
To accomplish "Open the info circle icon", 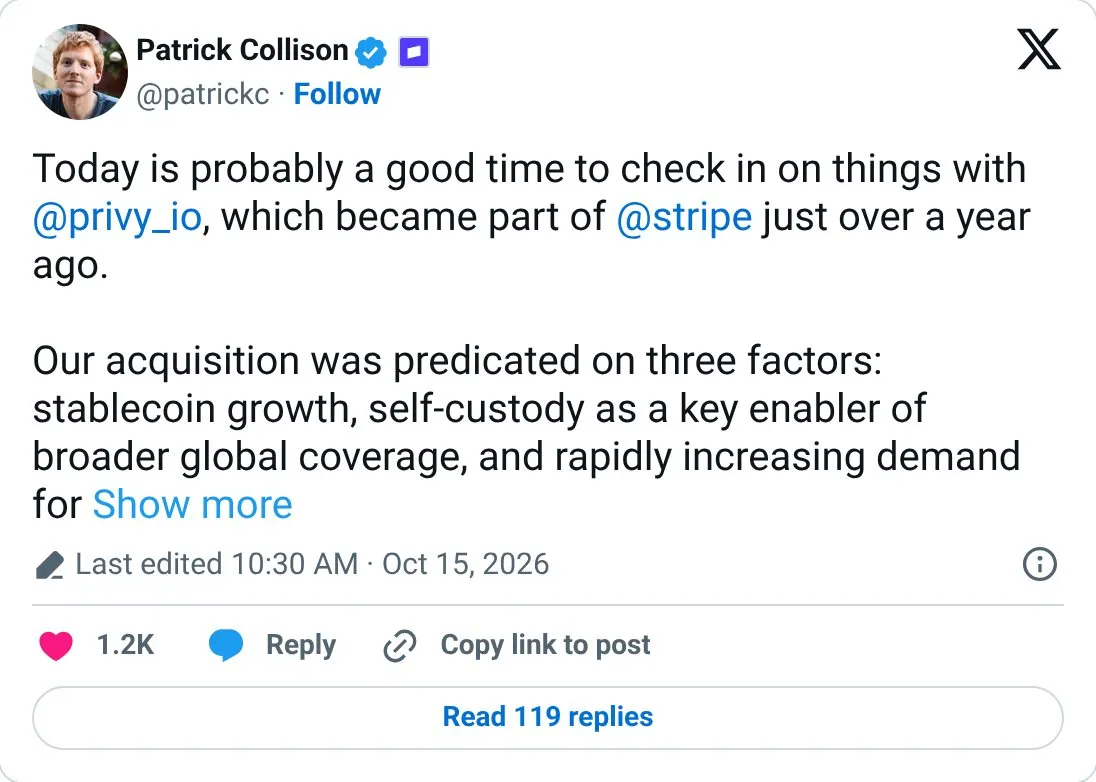I will (1039, 564).
